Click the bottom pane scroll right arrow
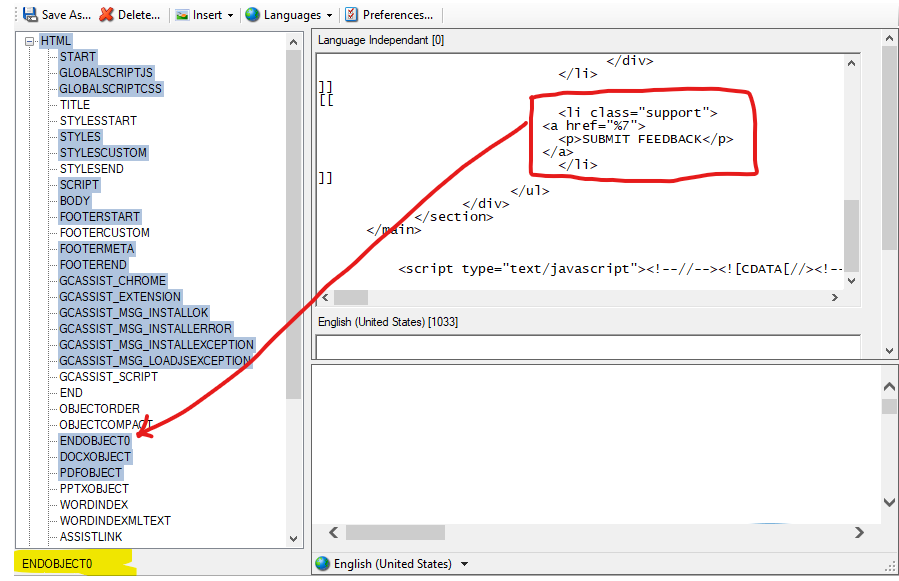Screen dimensions: 899x581 point(859,532)
